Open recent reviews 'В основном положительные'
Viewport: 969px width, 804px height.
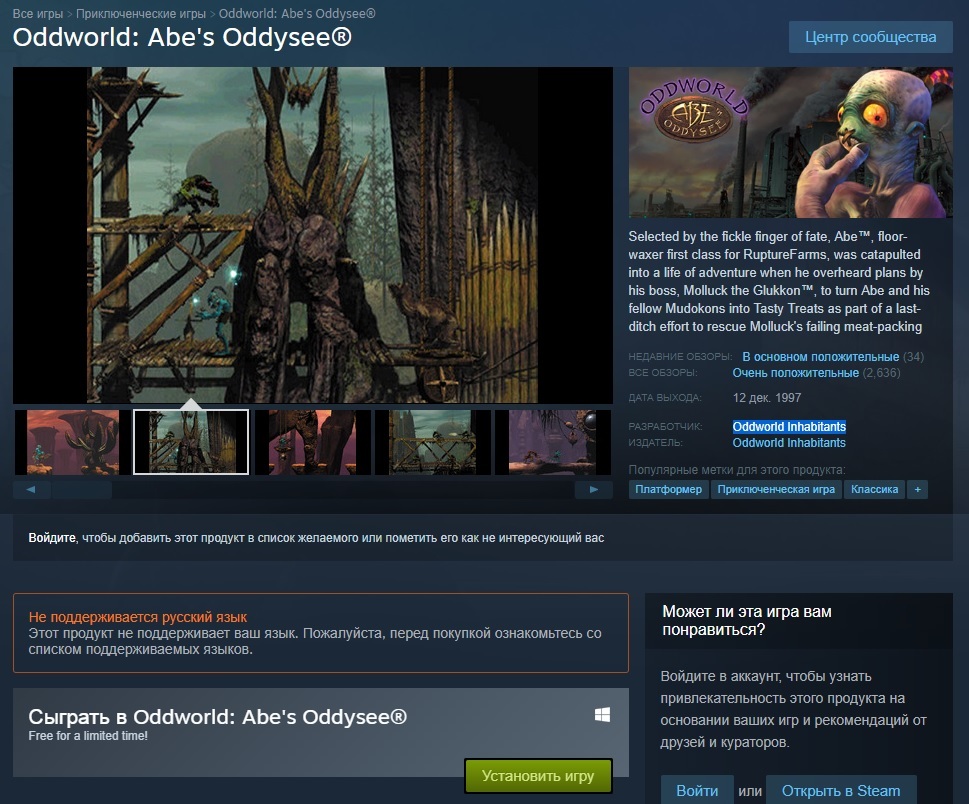point(820,357)
